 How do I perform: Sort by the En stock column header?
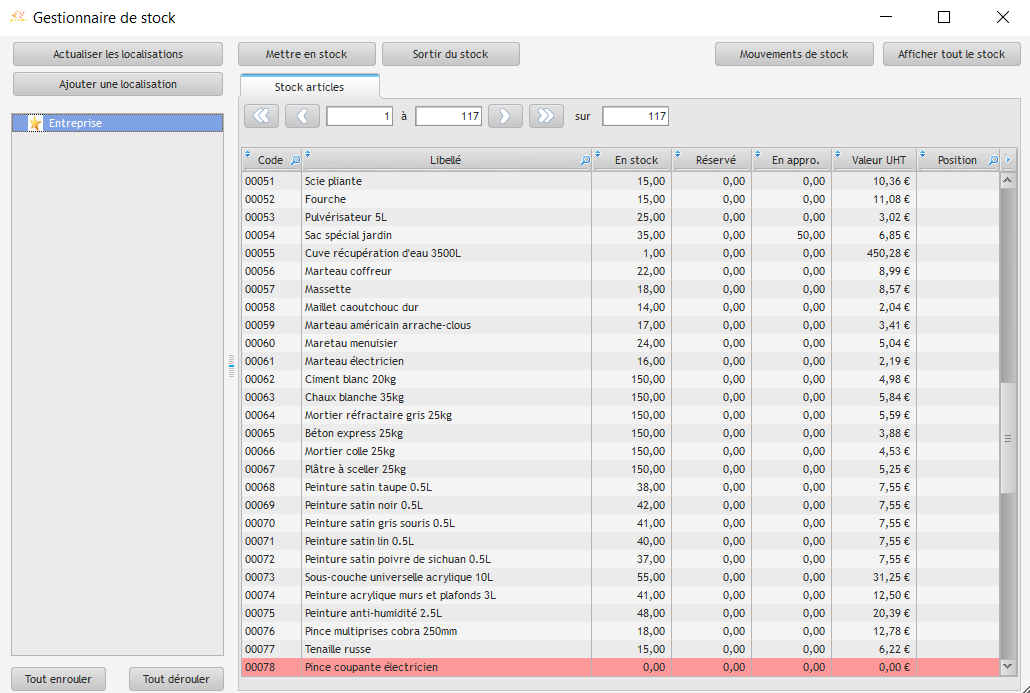click(636, 160)
